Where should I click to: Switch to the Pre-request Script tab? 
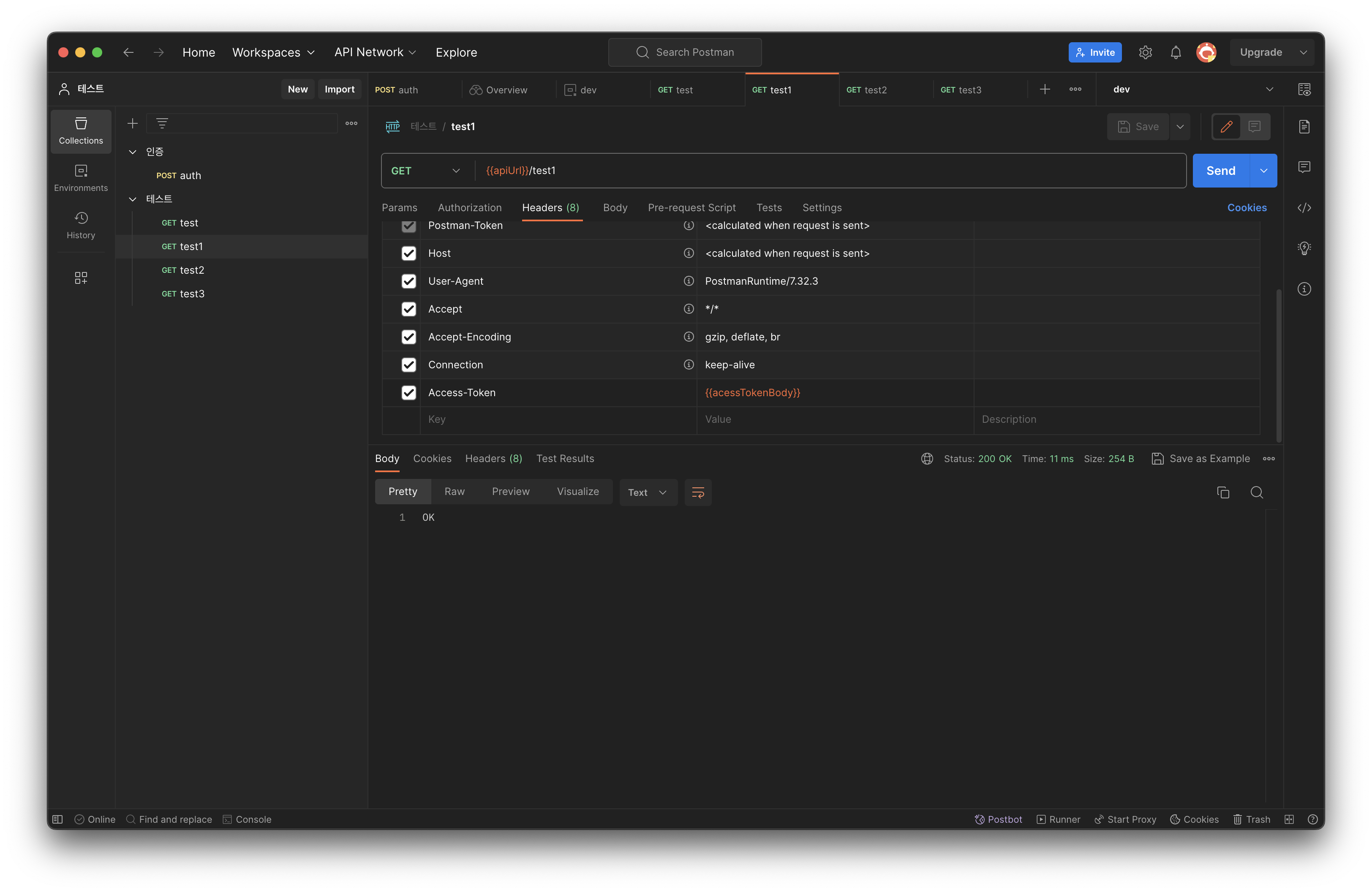click(x=691, y=207)
